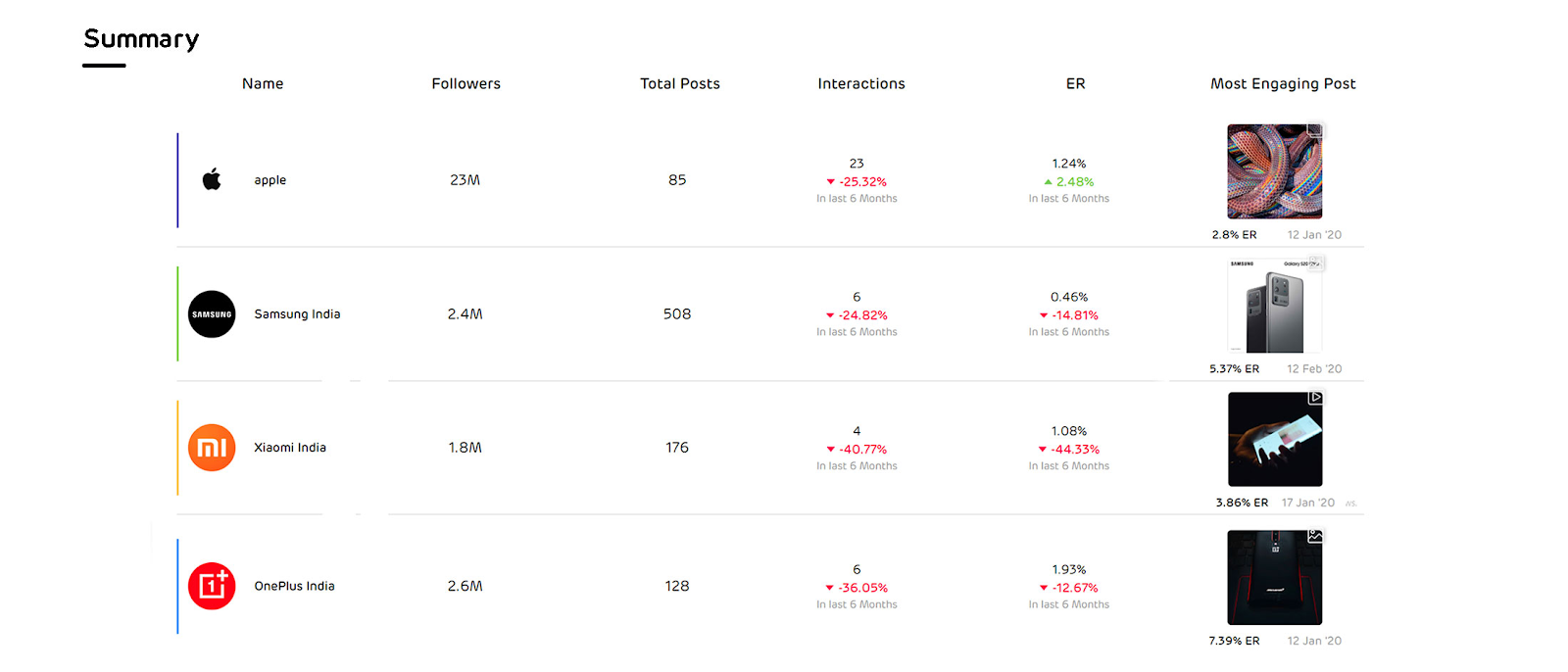Open apple's most engaging post thumbnail
Viewport: 1568px width, 672px height.
1274,171
